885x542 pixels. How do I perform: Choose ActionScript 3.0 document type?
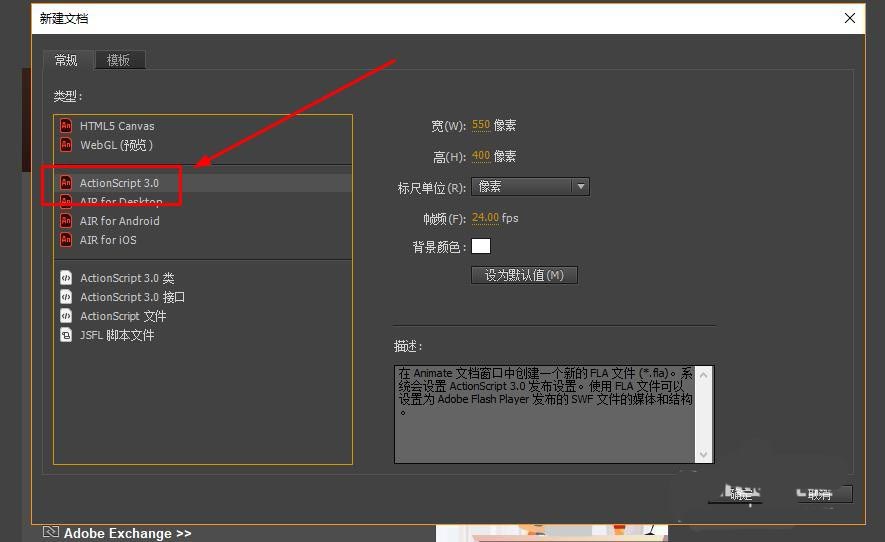(x=203, y=182)
